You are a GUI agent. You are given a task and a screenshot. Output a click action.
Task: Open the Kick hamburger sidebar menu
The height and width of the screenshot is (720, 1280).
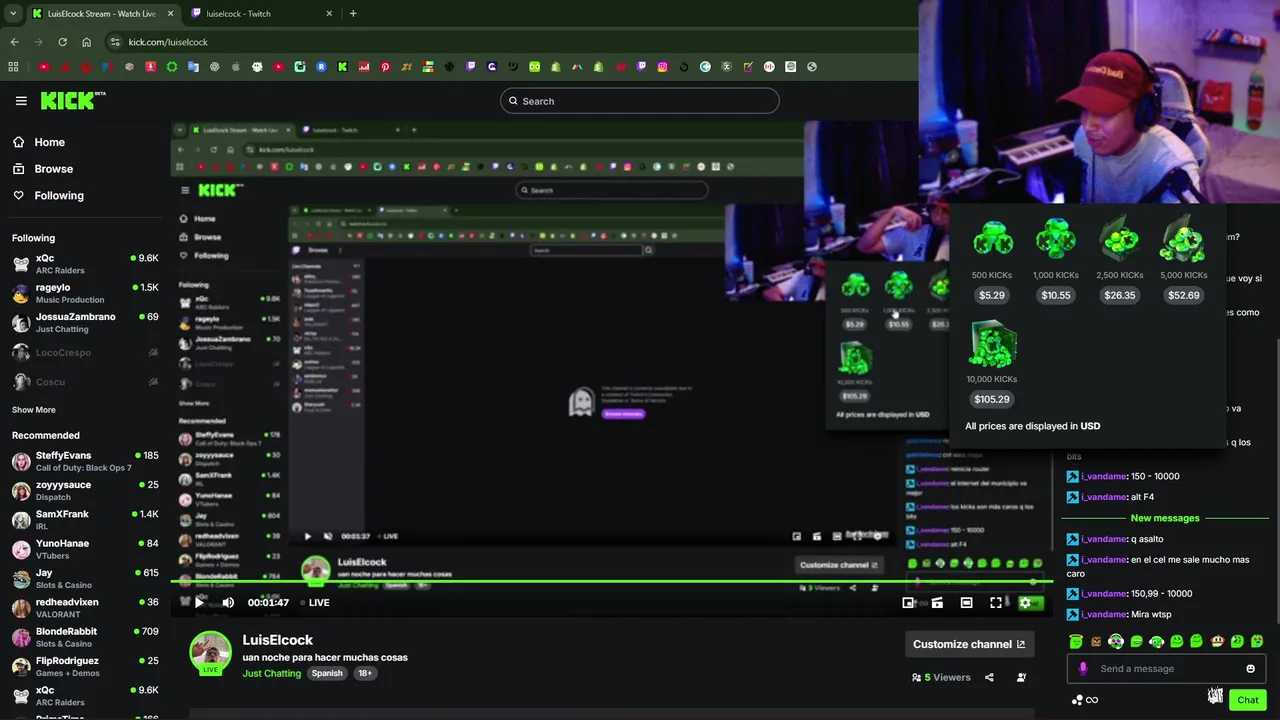21,101
